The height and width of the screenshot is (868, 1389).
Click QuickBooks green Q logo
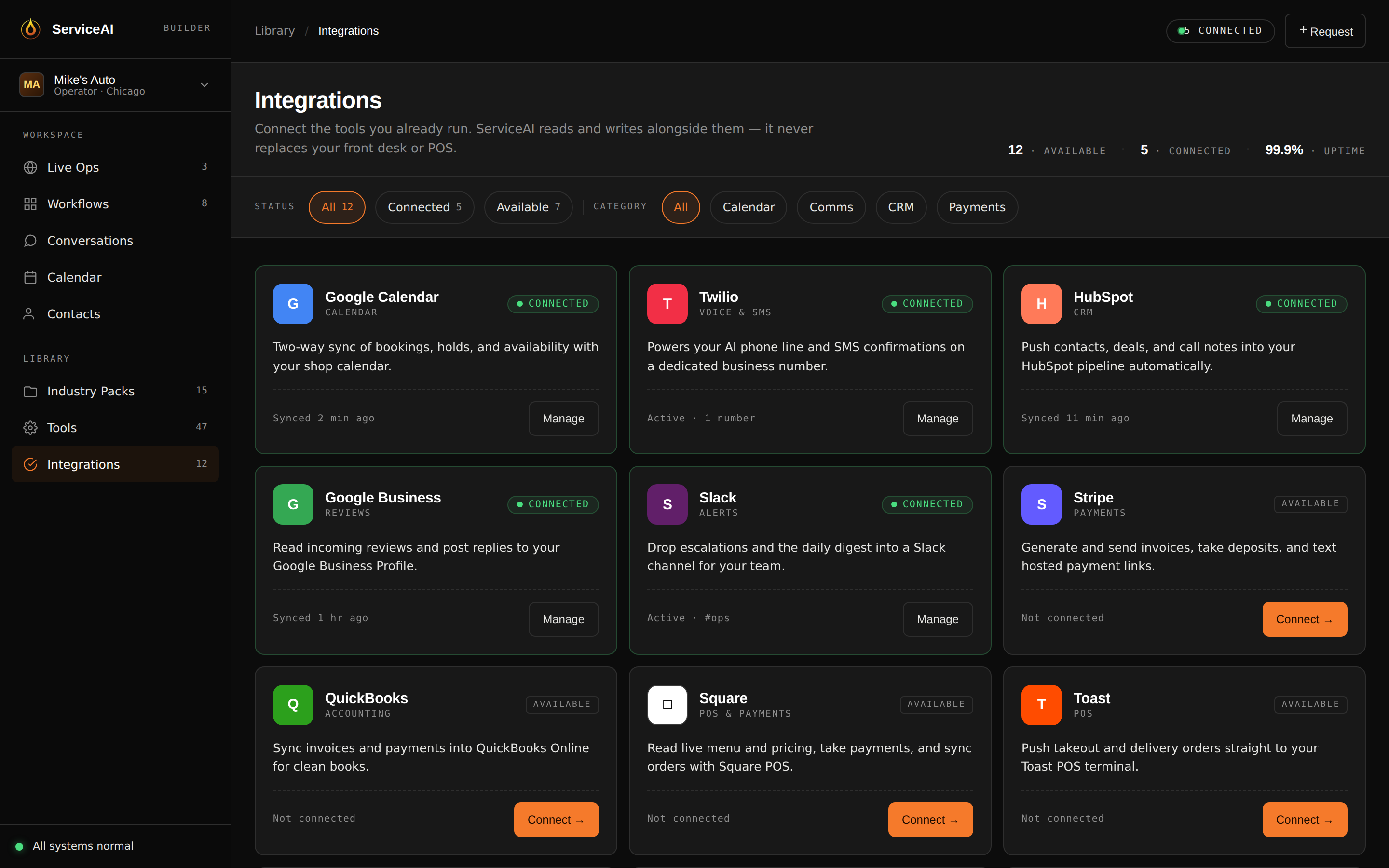[x=293, y=705]
